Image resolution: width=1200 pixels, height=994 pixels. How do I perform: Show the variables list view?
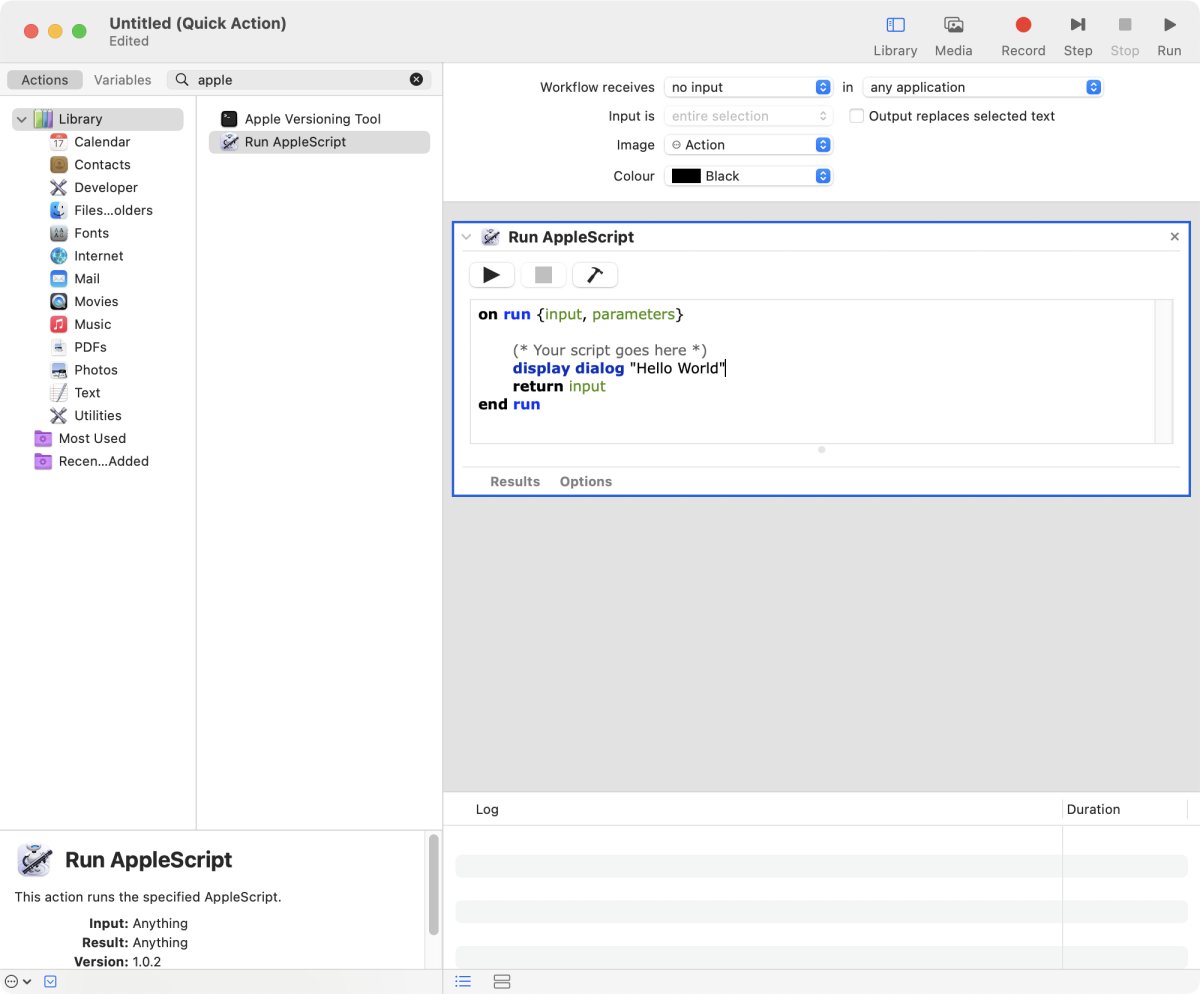click(x=502, y=982)
